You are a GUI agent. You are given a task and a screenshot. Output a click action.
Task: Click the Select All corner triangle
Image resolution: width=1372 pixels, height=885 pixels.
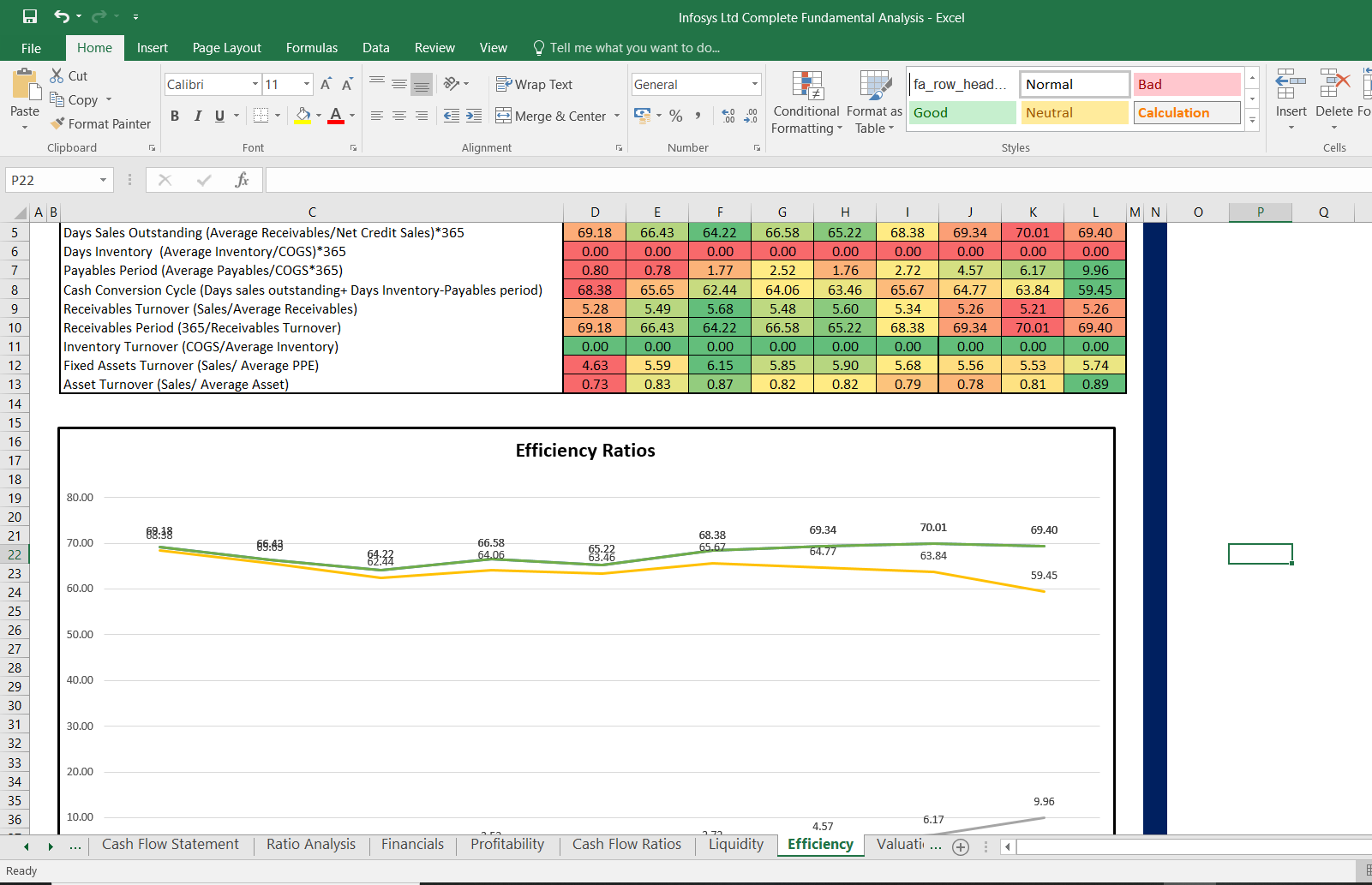(21, 212)
